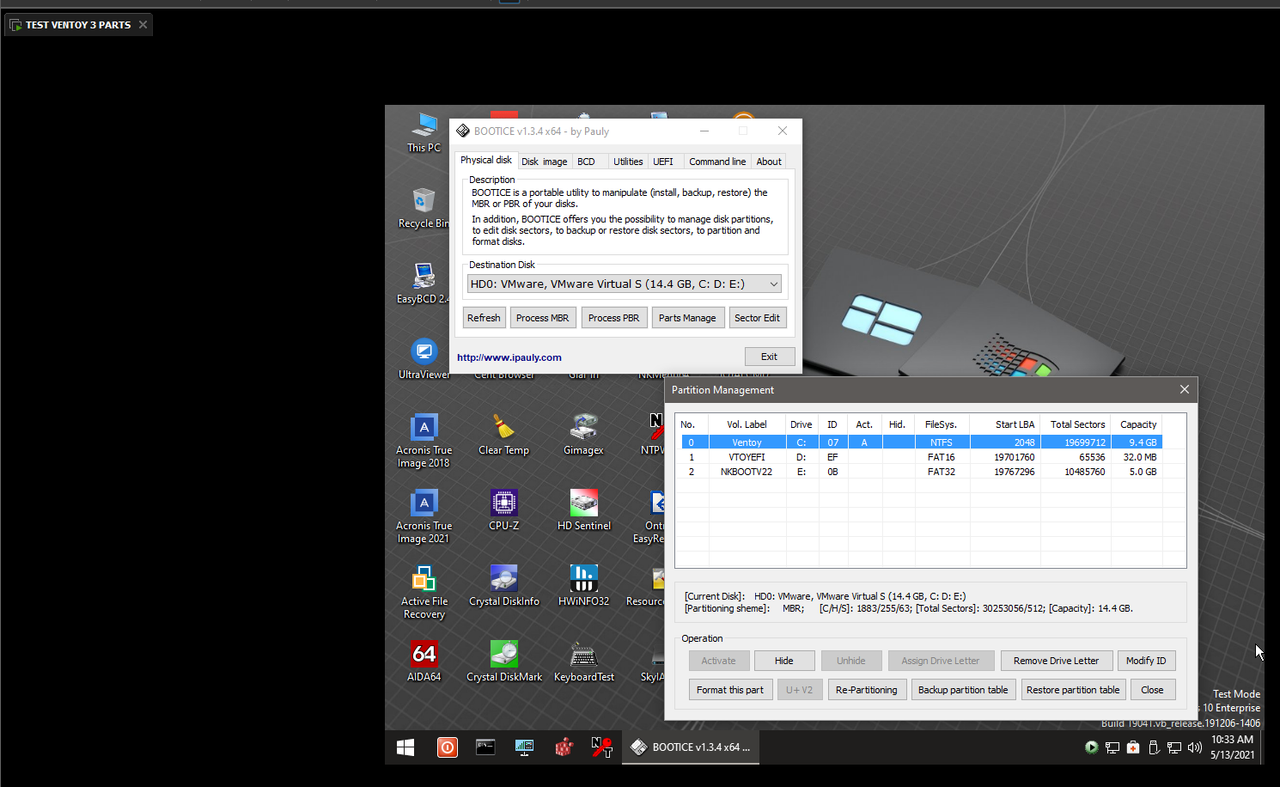Open the About tab
The image size is (1280, 787).
click(x=769, y=161)
